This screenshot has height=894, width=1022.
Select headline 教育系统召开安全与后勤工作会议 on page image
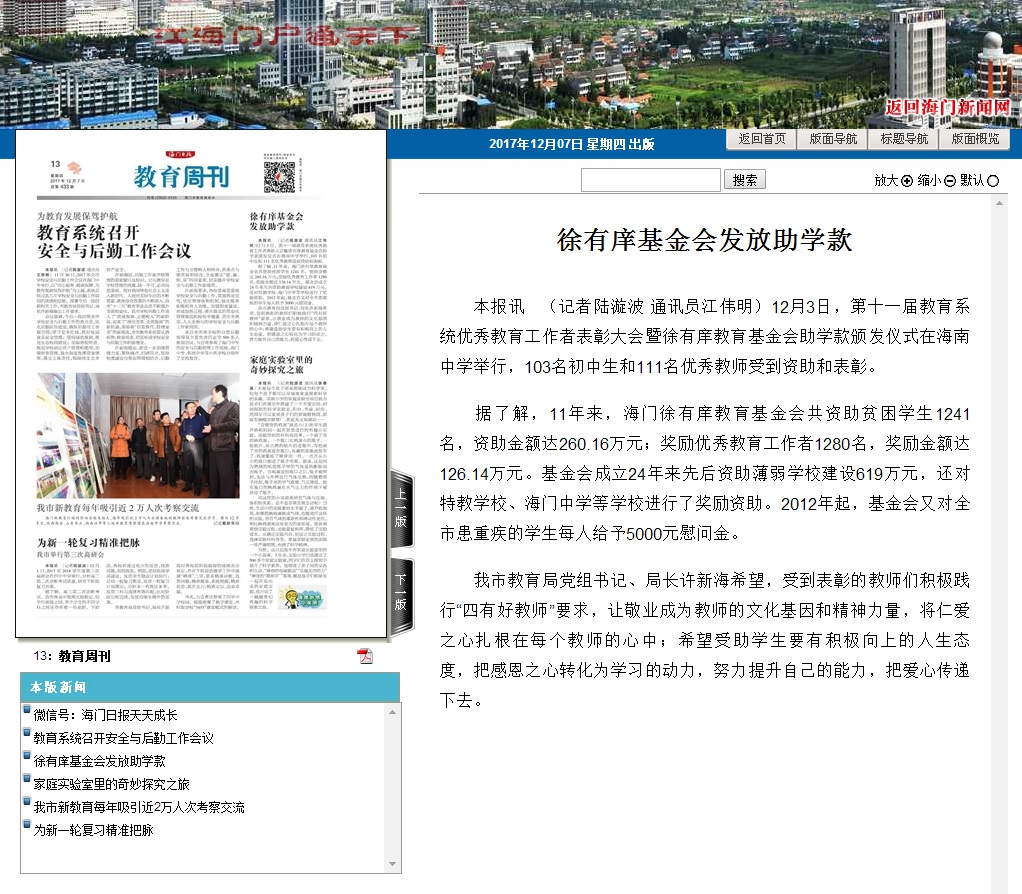pos(114,242)
